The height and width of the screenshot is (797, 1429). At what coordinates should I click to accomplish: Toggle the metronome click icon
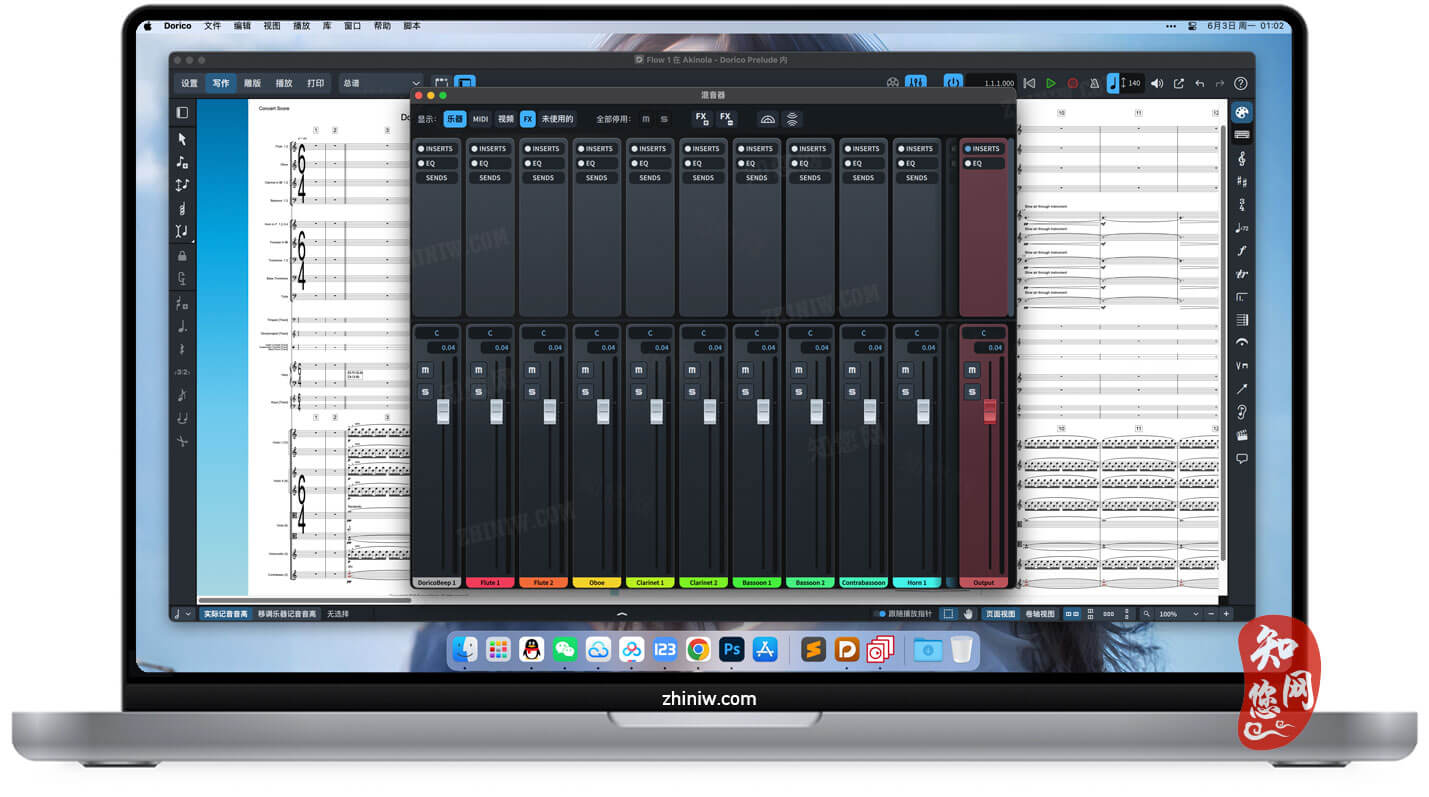[1094, 83]
